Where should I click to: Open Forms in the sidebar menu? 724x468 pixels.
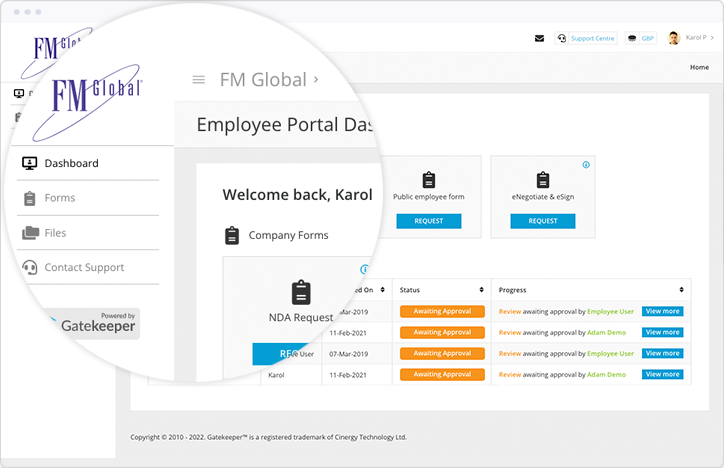click(88, 198)
